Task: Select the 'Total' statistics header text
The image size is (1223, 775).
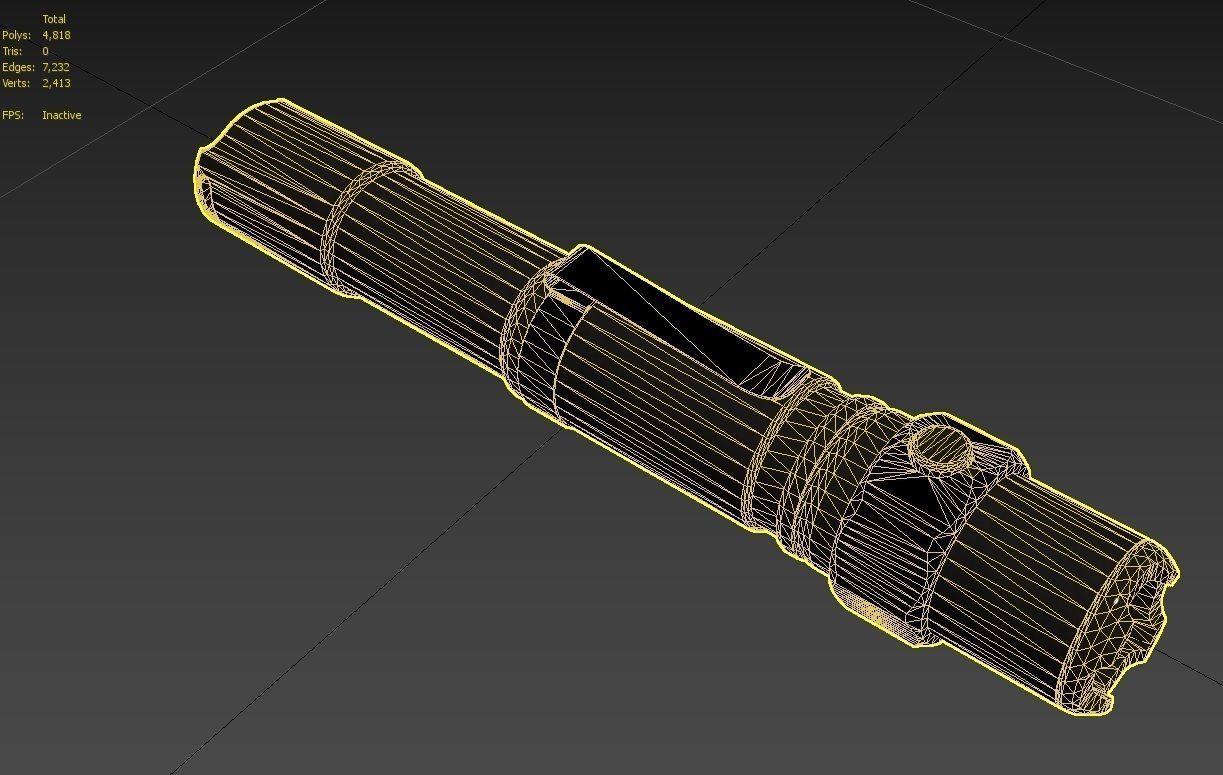Action: (x=54, y=19)
